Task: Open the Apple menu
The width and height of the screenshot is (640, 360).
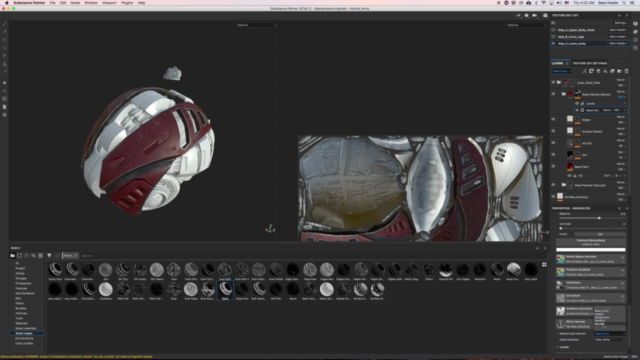Action: tap(7, 3)
